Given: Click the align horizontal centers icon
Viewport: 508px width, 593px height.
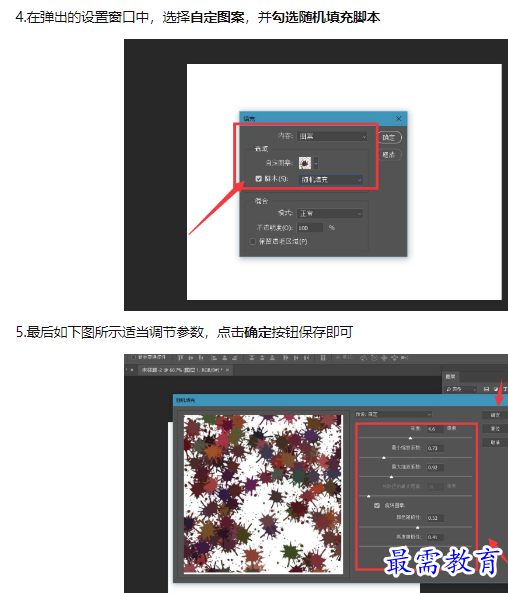Looking at the screenshot, I should (x=225, y=357).
